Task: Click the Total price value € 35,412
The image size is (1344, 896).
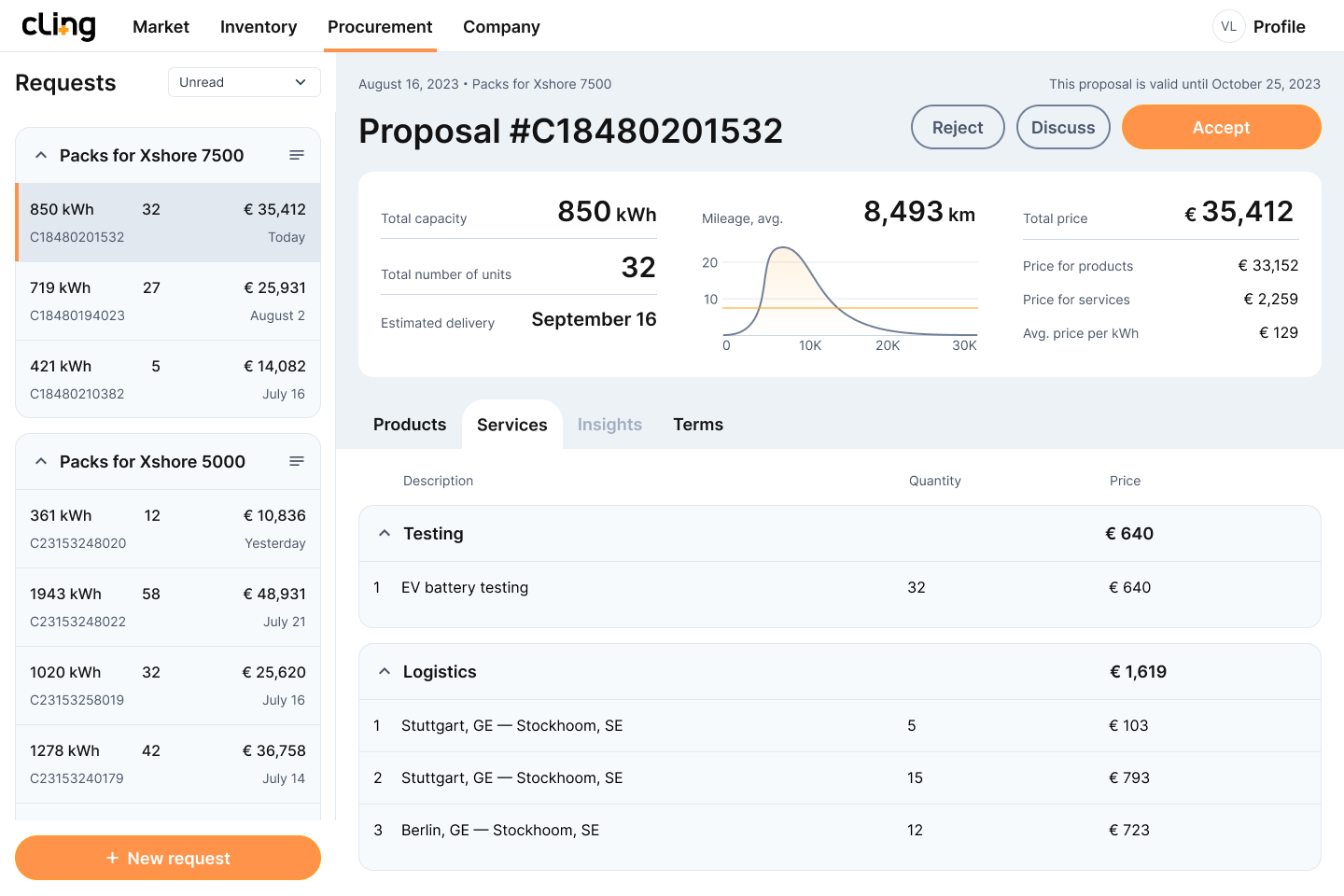Action: coord(1239,212)
